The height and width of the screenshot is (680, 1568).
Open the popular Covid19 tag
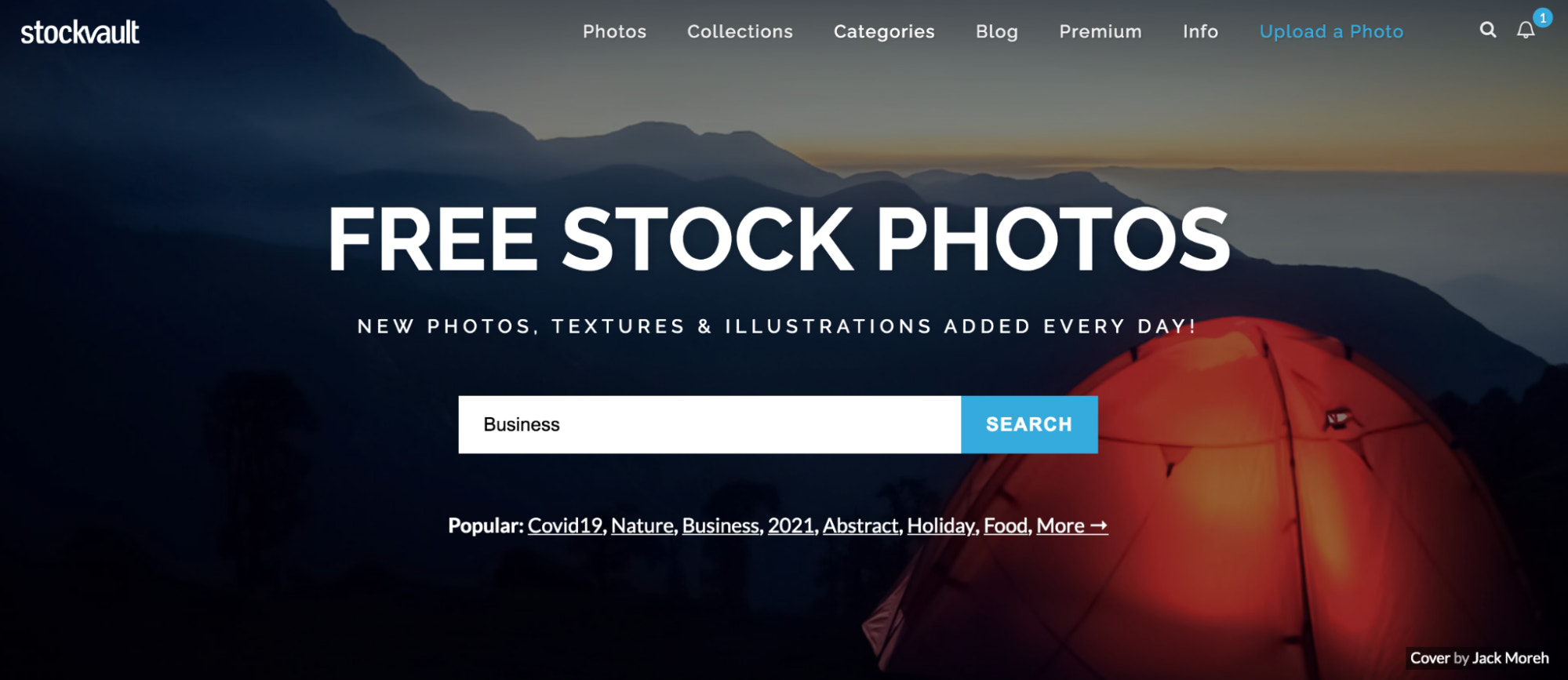coord(565,525)
